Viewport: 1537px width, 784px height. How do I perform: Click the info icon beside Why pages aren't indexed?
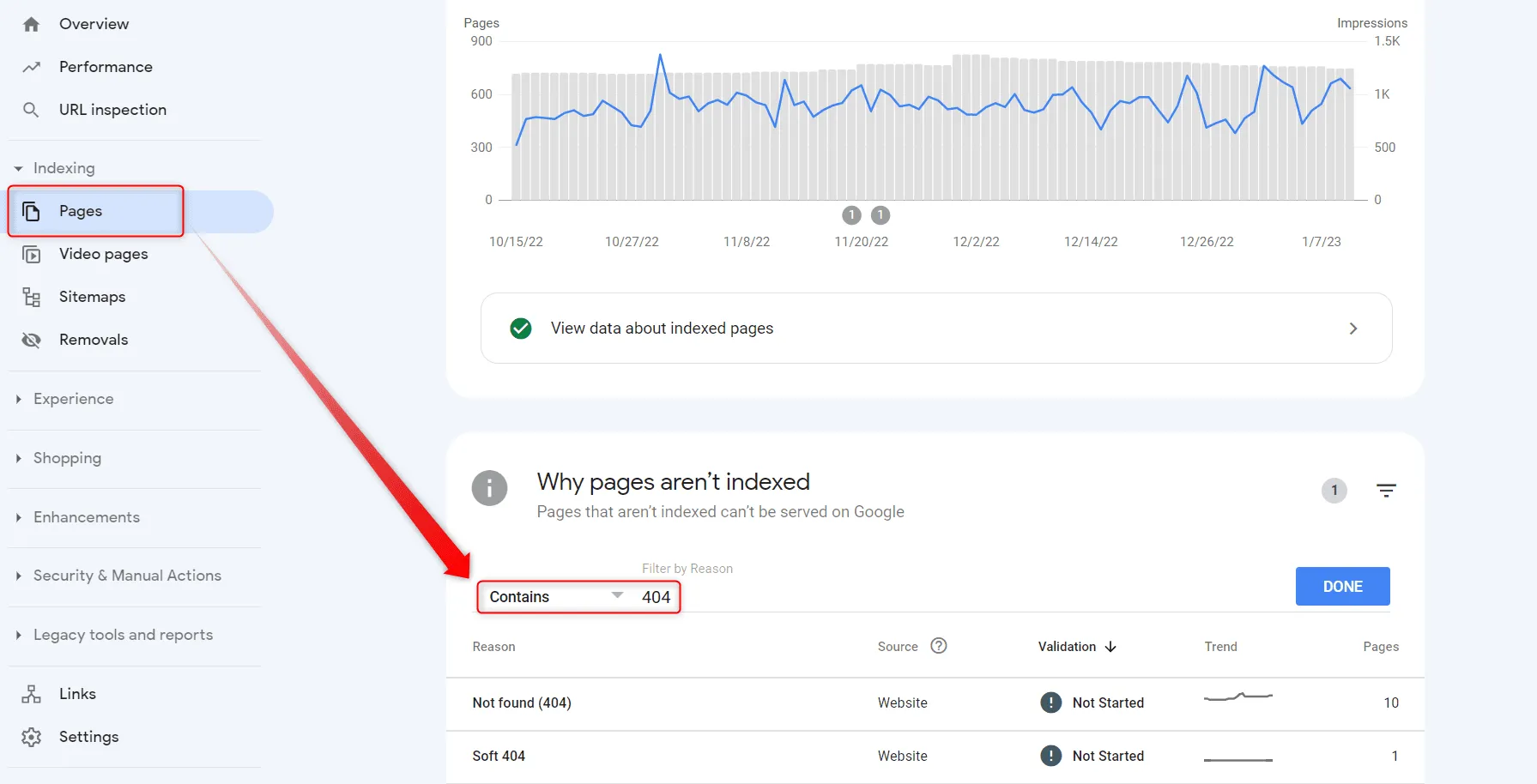click(489, 488)
